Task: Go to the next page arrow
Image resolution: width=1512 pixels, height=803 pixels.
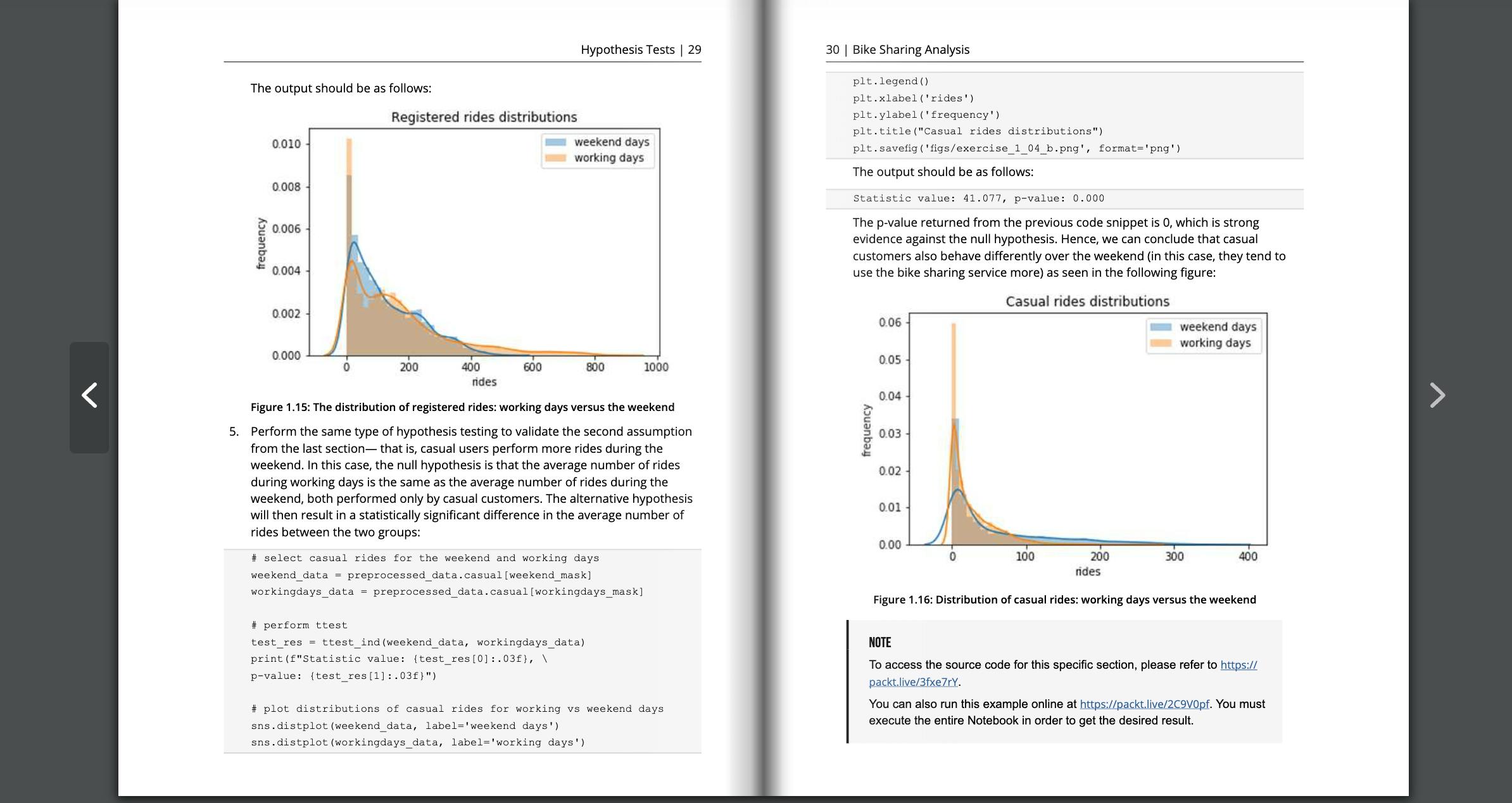Action: pyautogui.click(x=1437, y=396)
